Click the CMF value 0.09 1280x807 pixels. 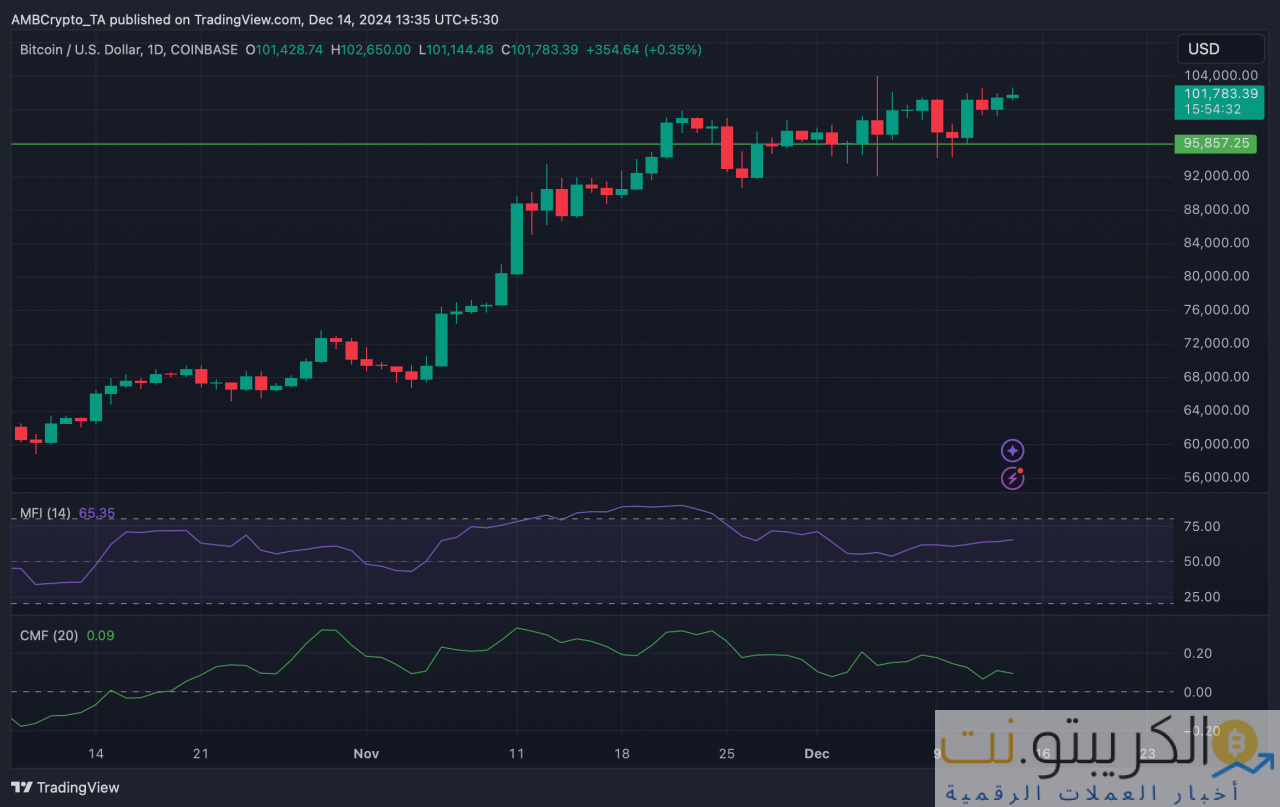[99, 634]
